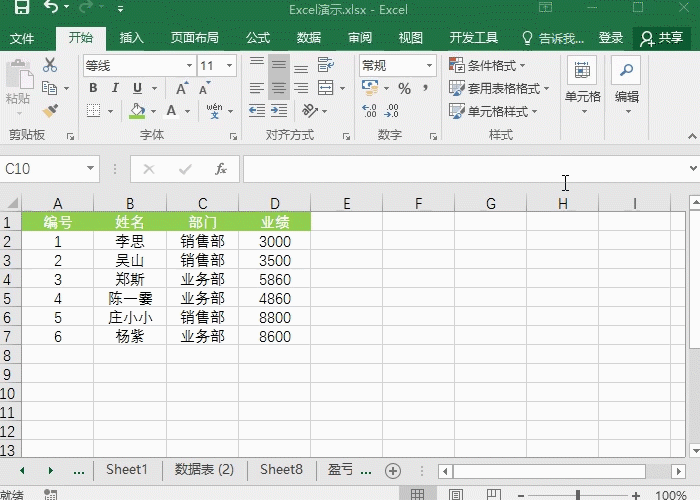Open the font size 11 dropdown

(x=229, y=66)
